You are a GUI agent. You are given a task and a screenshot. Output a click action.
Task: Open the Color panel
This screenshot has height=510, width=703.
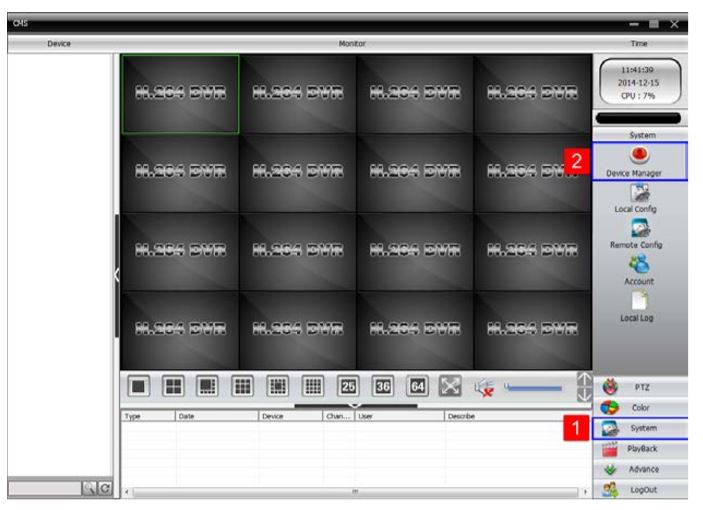click(641, 407)
